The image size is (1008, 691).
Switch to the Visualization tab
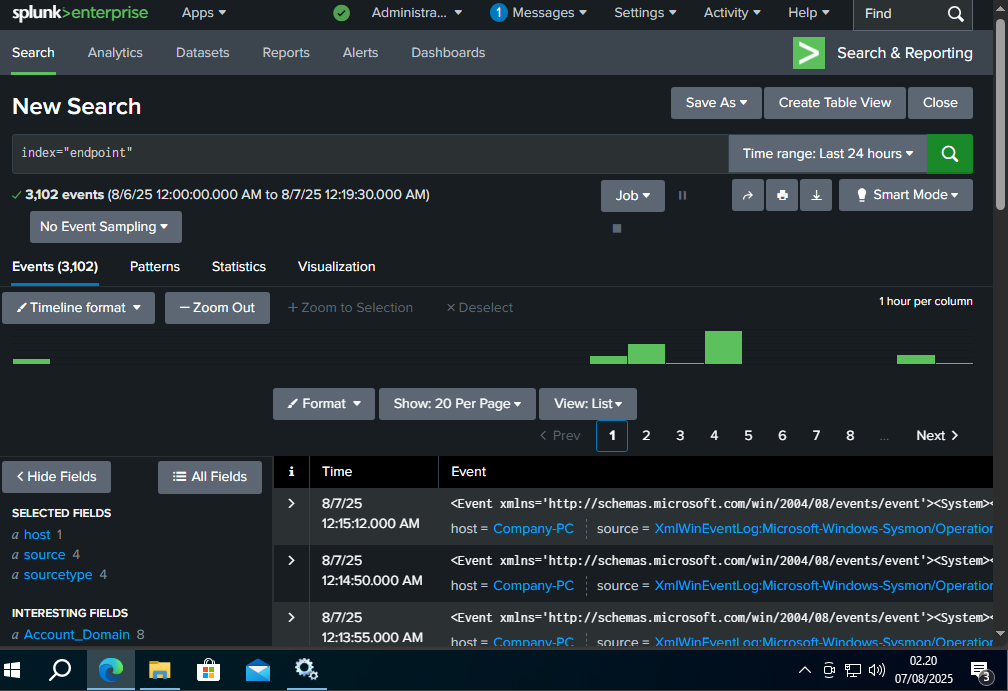tap(336, 267)
